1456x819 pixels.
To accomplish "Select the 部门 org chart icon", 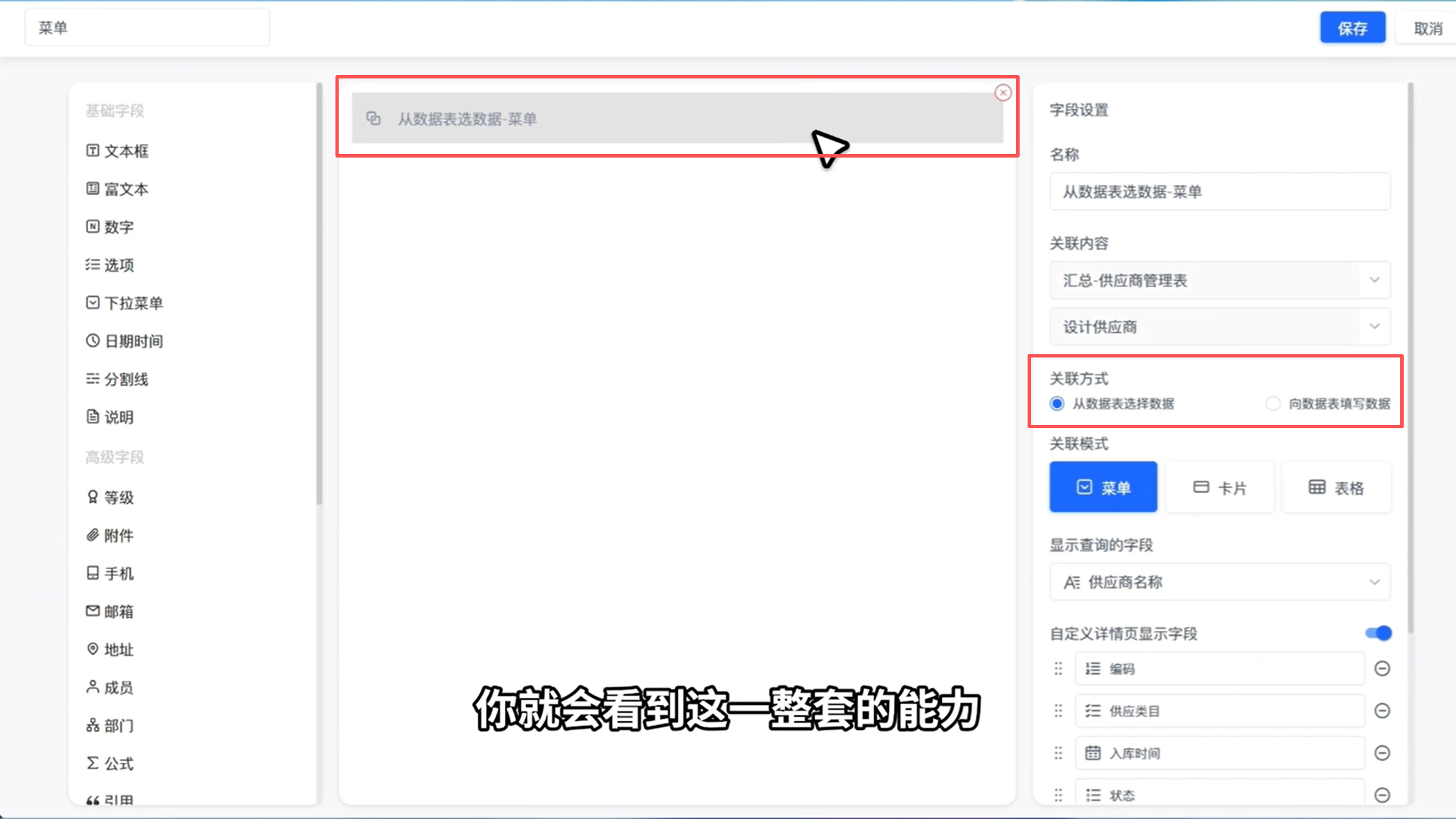I will (x=92, y=725).
